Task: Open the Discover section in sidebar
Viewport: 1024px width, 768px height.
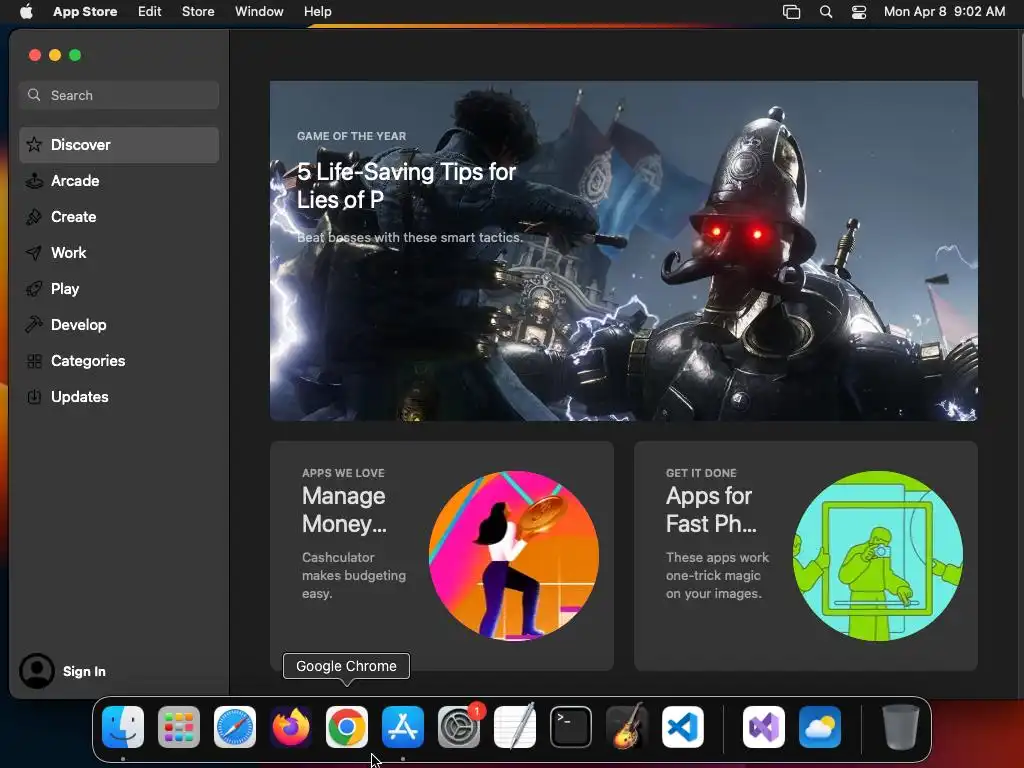Action: tap(119, 144)
